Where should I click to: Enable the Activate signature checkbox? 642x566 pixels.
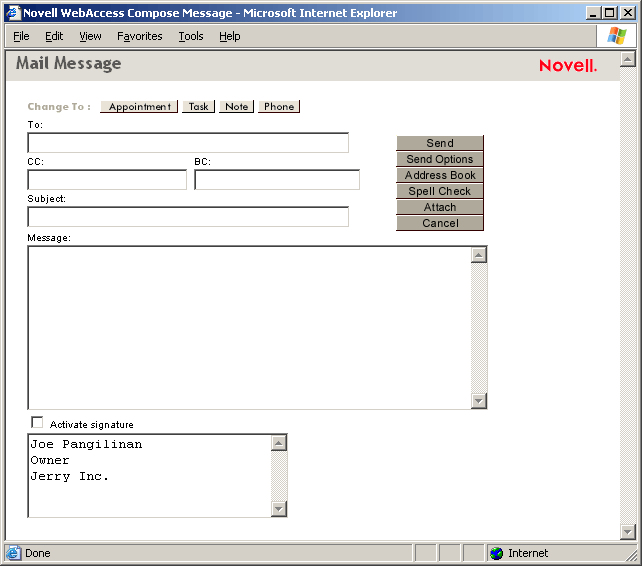[x=37, y=422]
